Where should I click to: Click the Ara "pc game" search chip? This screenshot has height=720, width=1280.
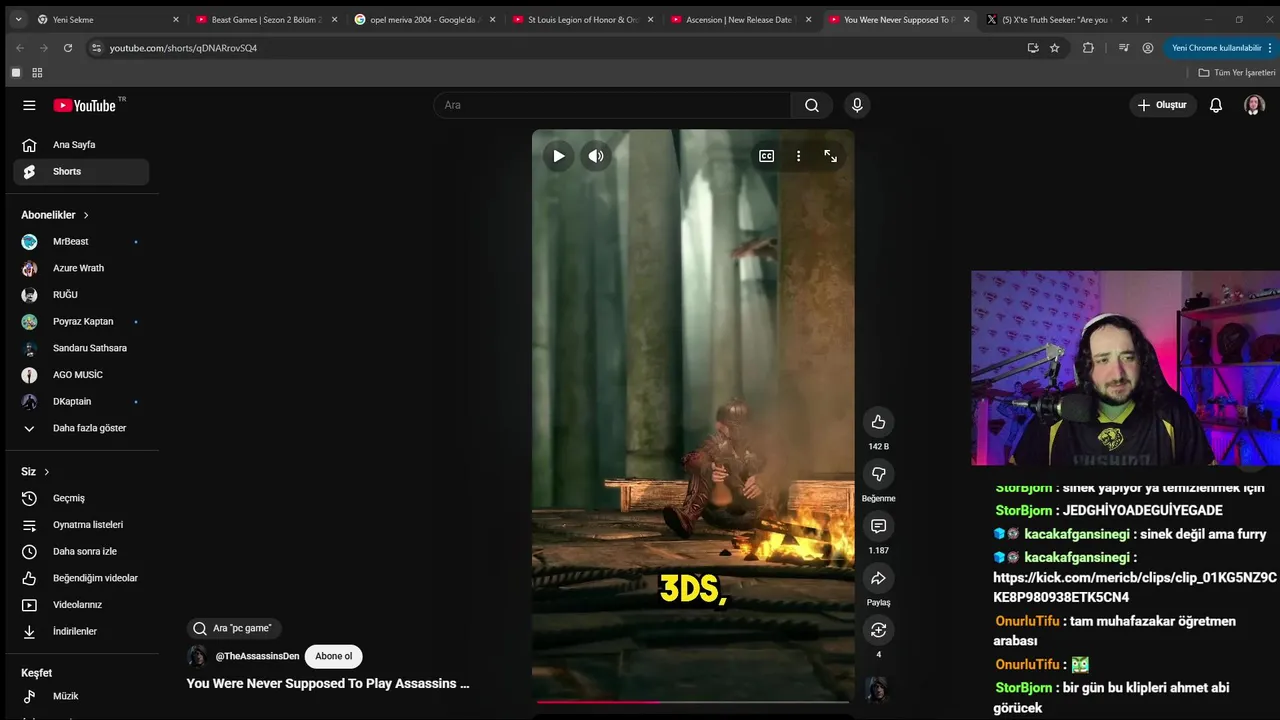point(234,629)
